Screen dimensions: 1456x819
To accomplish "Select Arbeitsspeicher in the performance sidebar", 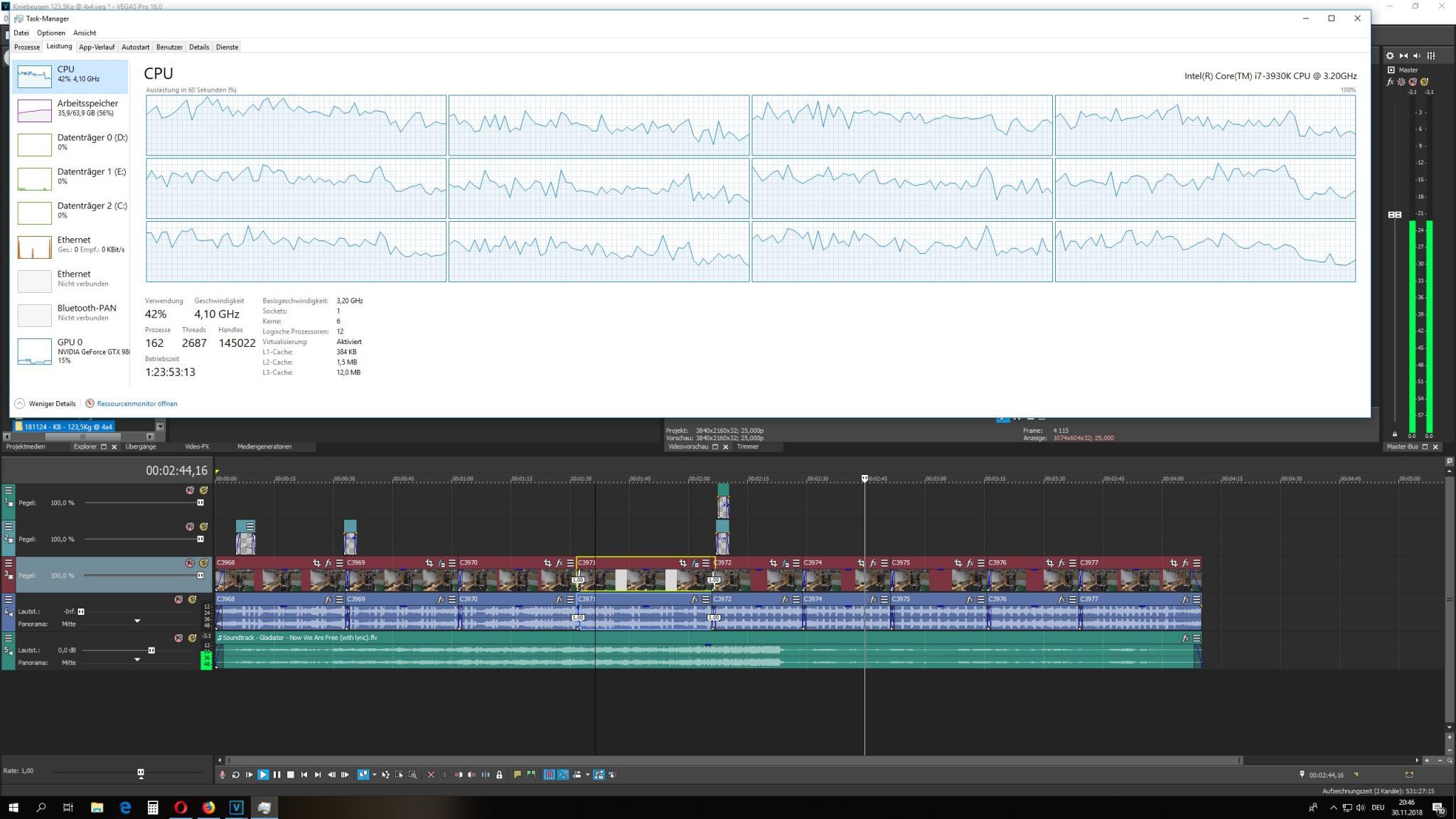I will click(70, 110).
